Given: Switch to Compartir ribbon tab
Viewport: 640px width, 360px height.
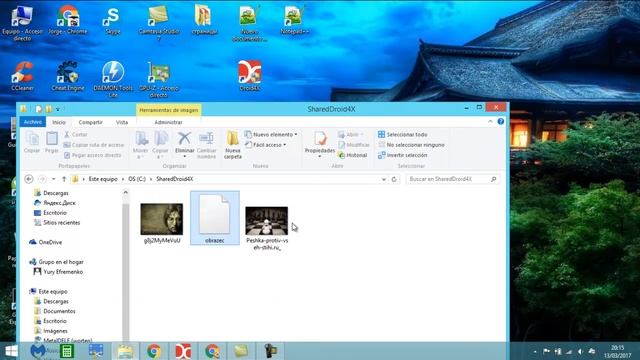Looking at the screenshot, I should (x=90, y=122).
